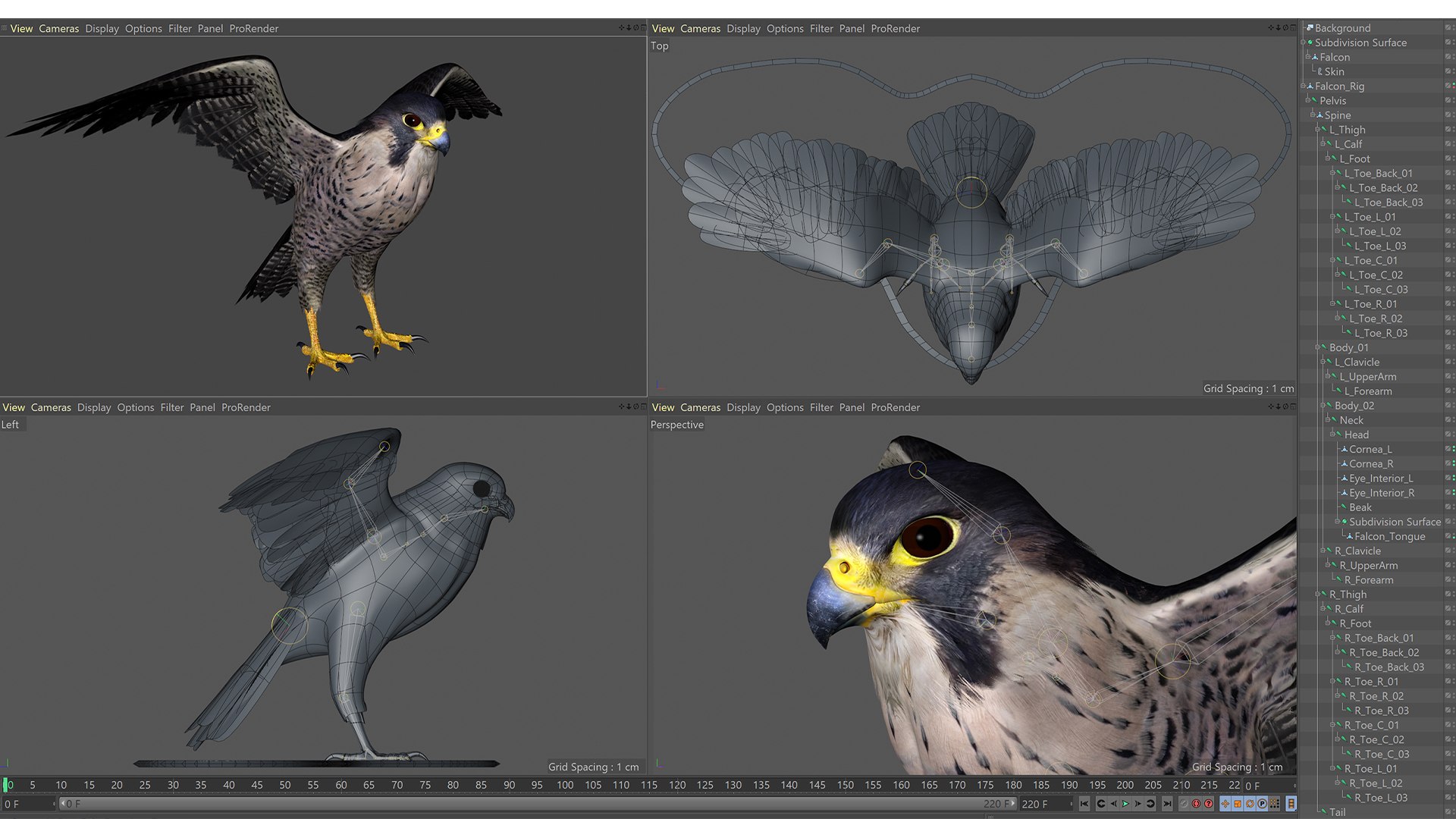The height and width of the screenshot is (819, 1456).
Task: Click the Skin deformer icon
Action: pos(1320,71)
